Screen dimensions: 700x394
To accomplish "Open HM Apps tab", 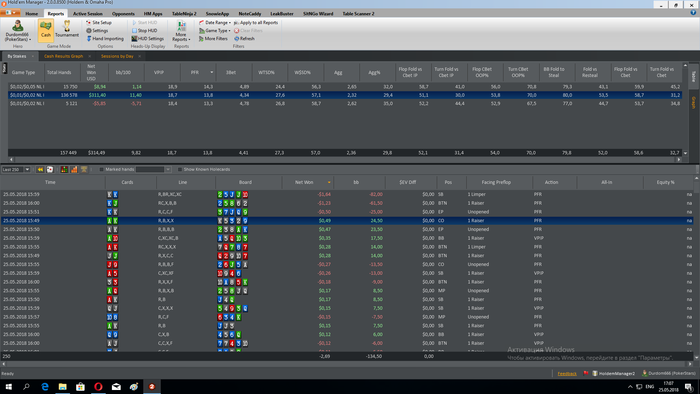I will [153, 13].
